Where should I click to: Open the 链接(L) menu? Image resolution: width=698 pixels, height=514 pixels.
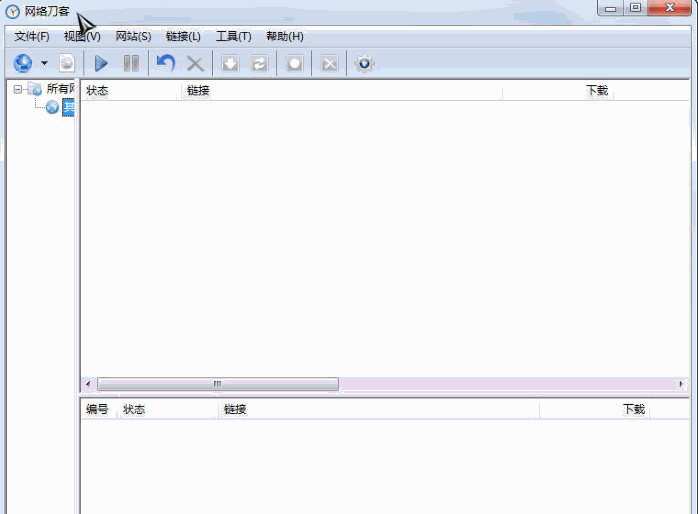click(x=183, y=36)
